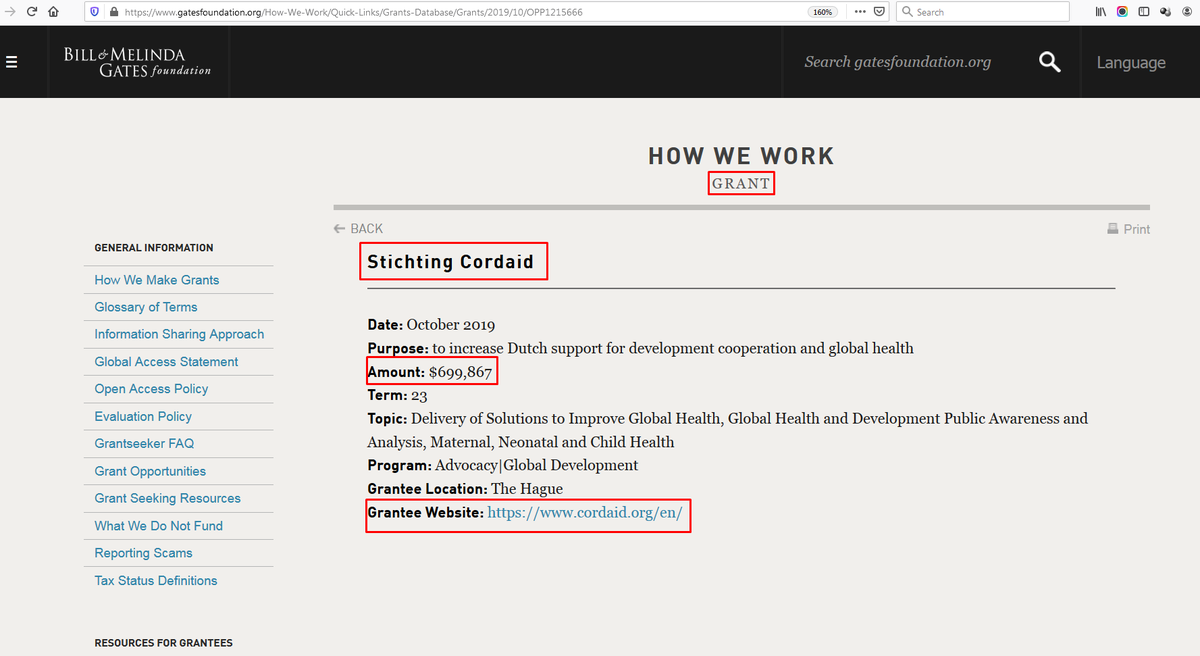Click the Bill & Melinda Gates Foundation logo

138,62
